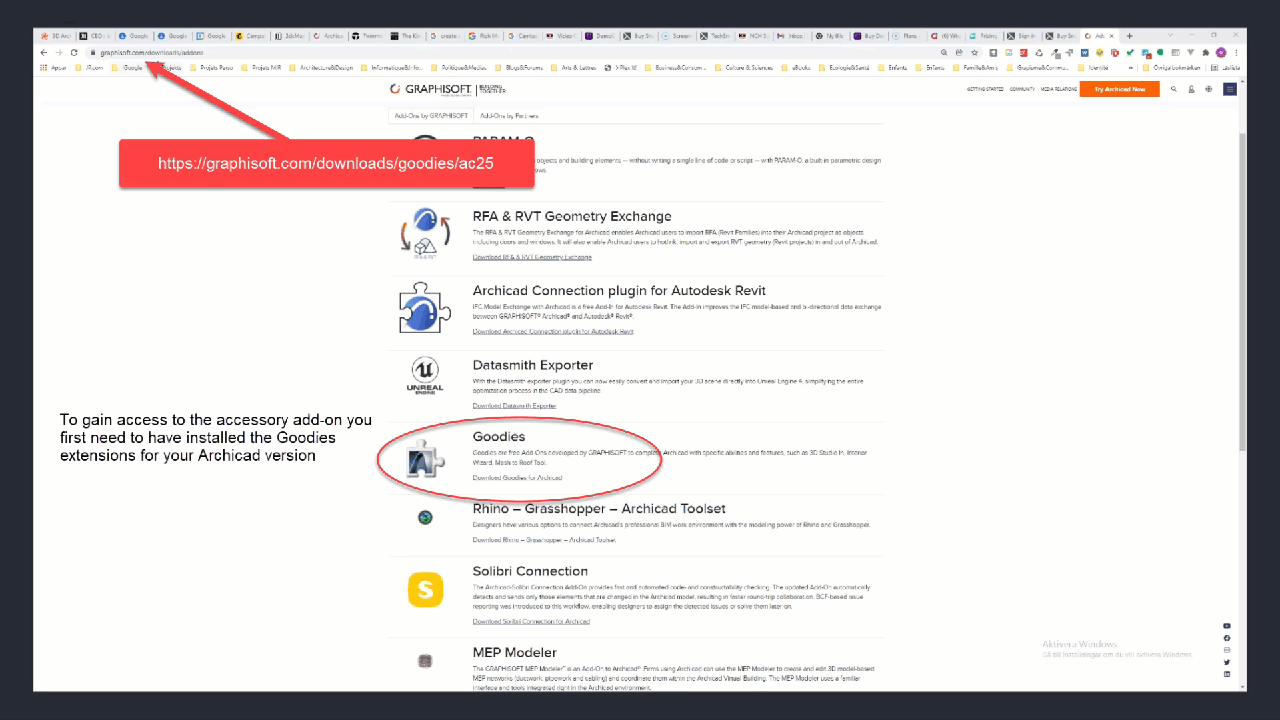The width and height of the screenshot is (1280, 720).
Task: Click the Rhino Grasshopper round icon
Action: tap(425, 517)
